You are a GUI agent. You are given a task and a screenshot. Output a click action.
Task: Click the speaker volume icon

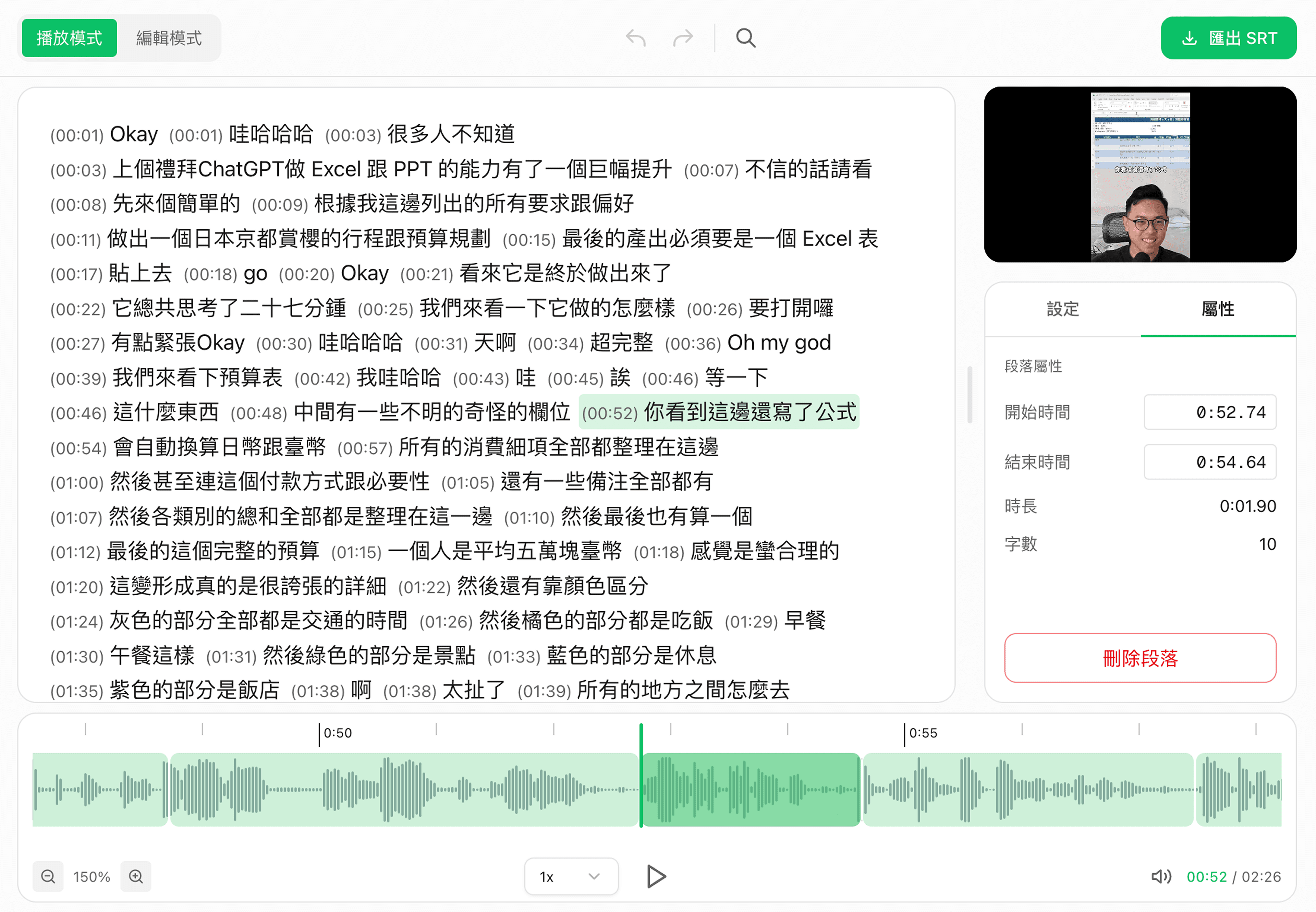pyautogui.click(x=1162, y=876)
